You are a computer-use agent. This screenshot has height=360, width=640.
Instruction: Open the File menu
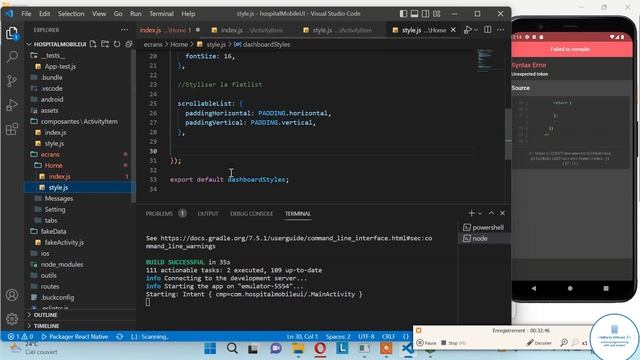click(26, 13)
